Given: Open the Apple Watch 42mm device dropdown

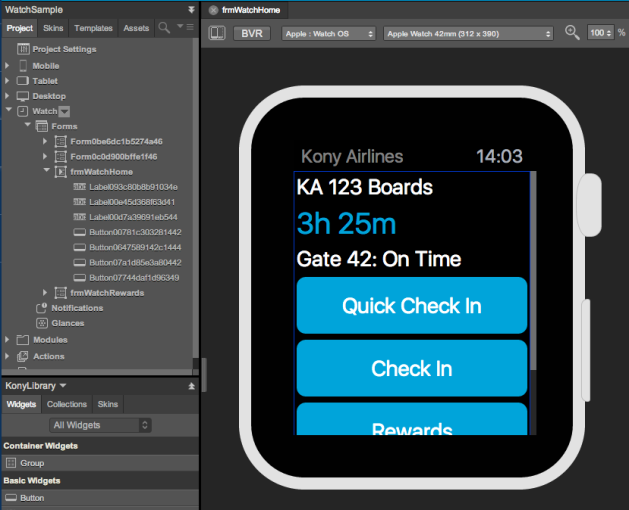Looking at the screenshot, I should [x=468, y=34].
